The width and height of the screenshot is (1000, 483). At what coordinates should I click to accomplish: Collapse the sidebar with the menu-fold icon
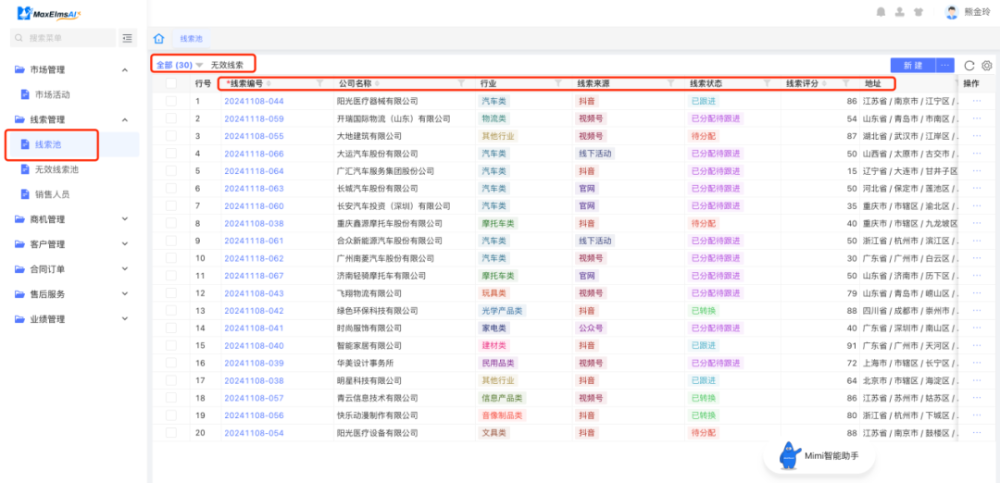pyautogui.click(x=128, y=38)
